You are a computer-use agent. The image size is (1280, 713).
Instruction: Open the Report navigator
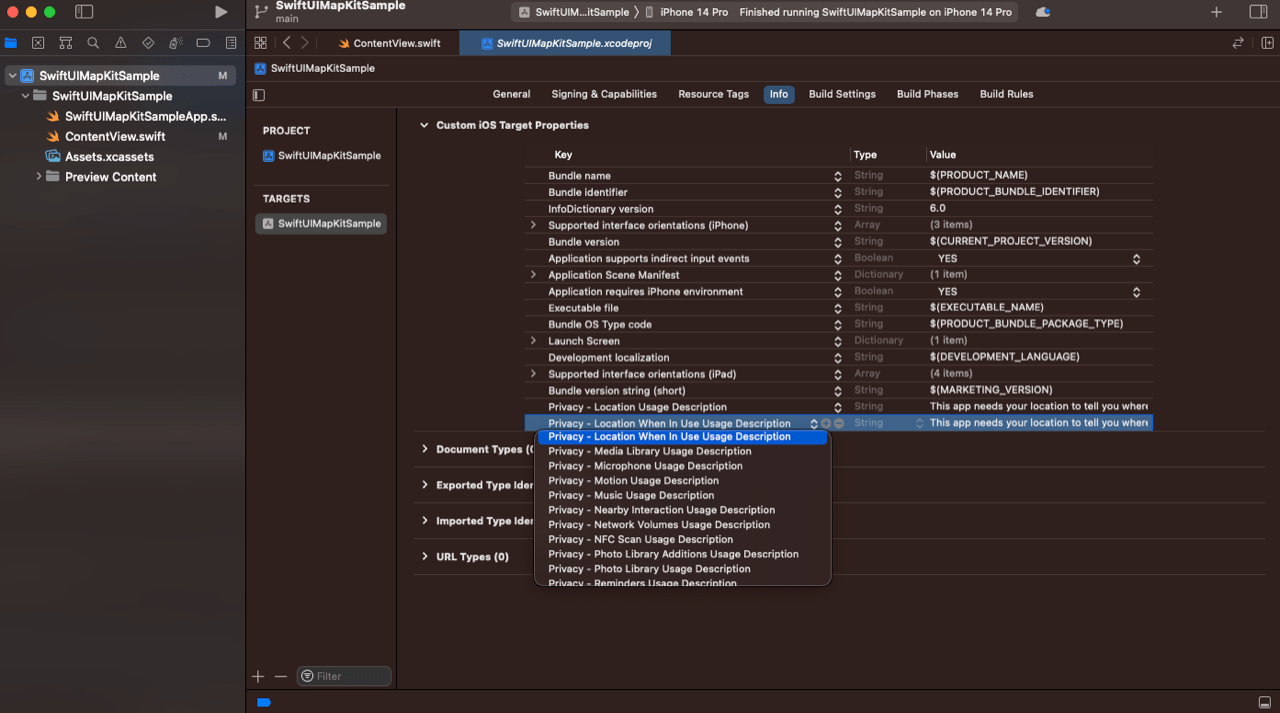pyautogui.click(x=231, y=43)
